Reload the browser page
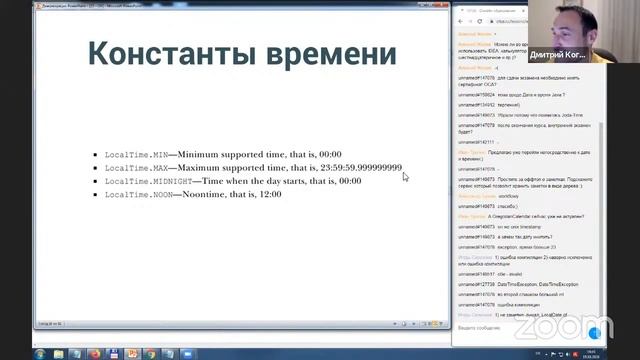 (x=480, y=21)
